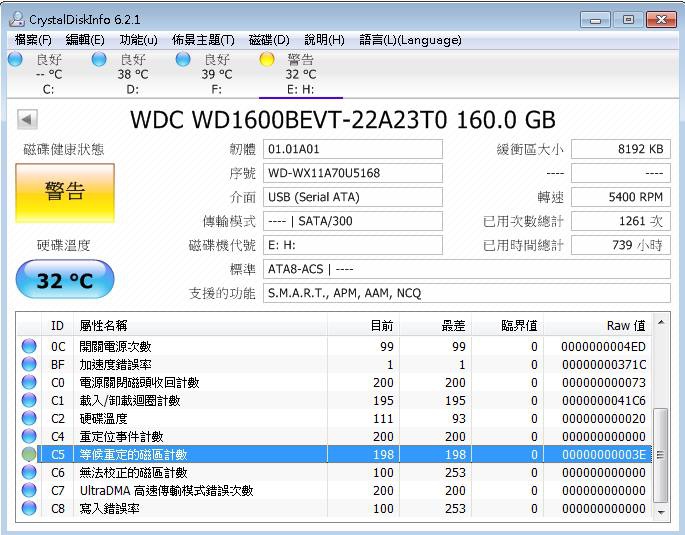Select row 電源關閉磁頭收回計數

click(334, 382)
